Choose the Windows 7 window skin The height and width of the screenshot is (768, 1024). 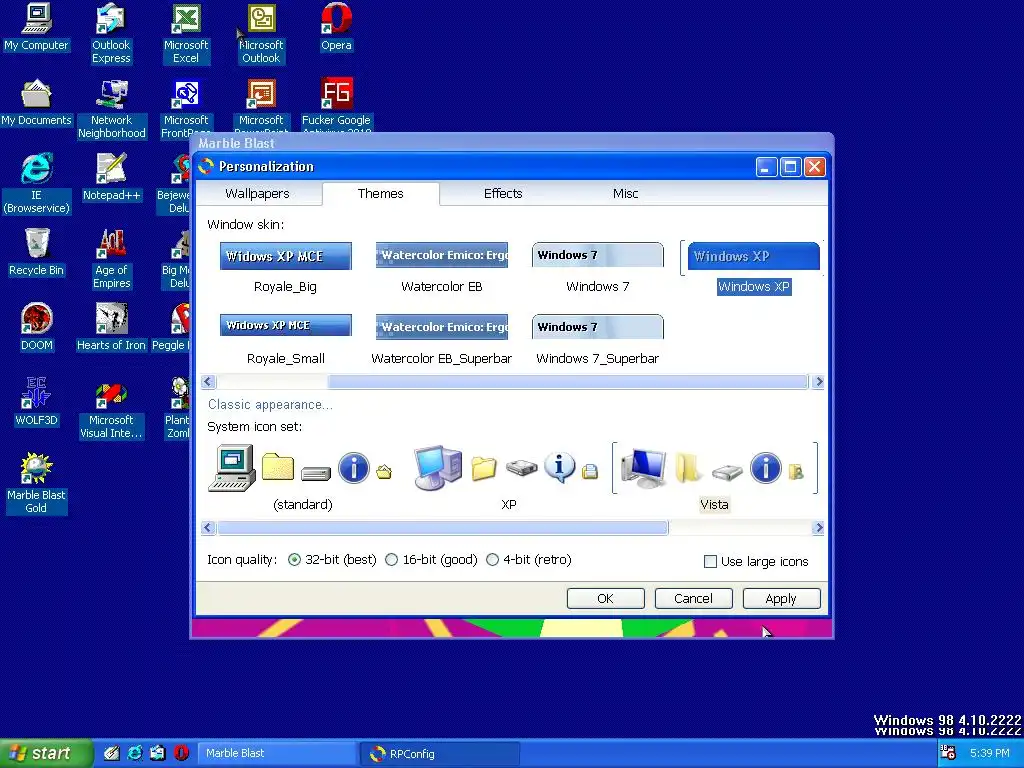tap(598, 268)
